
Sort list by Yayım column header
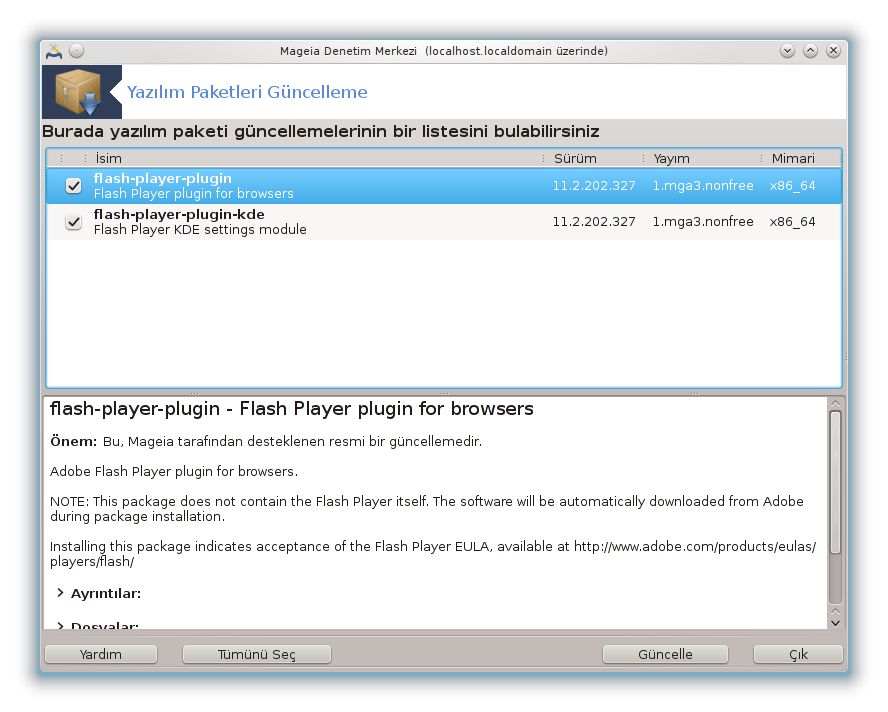[x=702, y=159]
